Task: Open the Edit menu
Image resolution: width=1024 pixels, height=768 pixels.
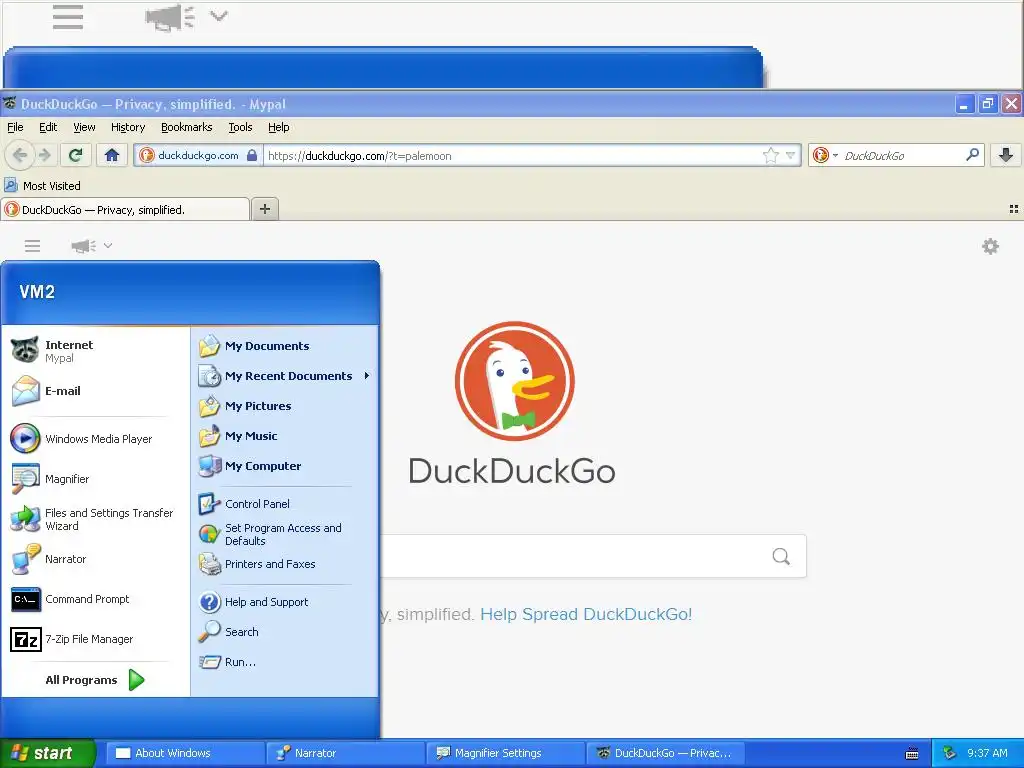Action: 48,127
